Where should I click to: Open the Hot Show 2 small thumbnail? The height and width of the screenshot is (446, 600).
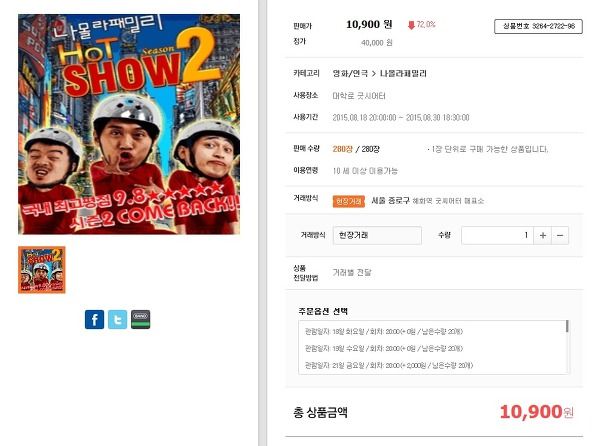point(42,270)
